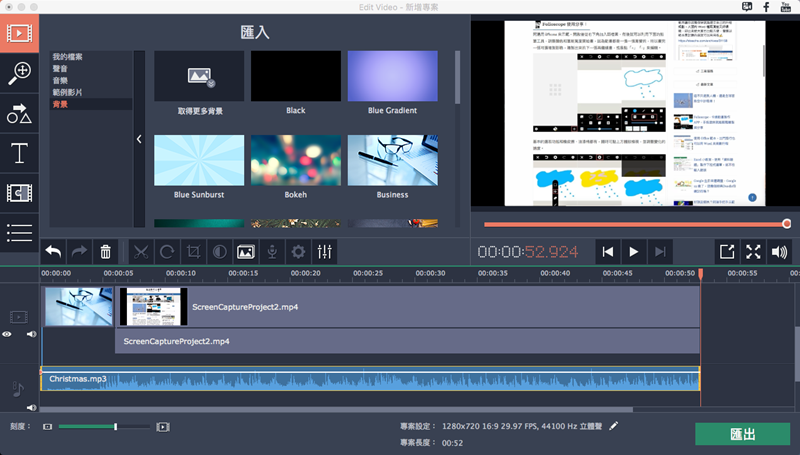Delete selected clip with trash icon

[105, 252]
